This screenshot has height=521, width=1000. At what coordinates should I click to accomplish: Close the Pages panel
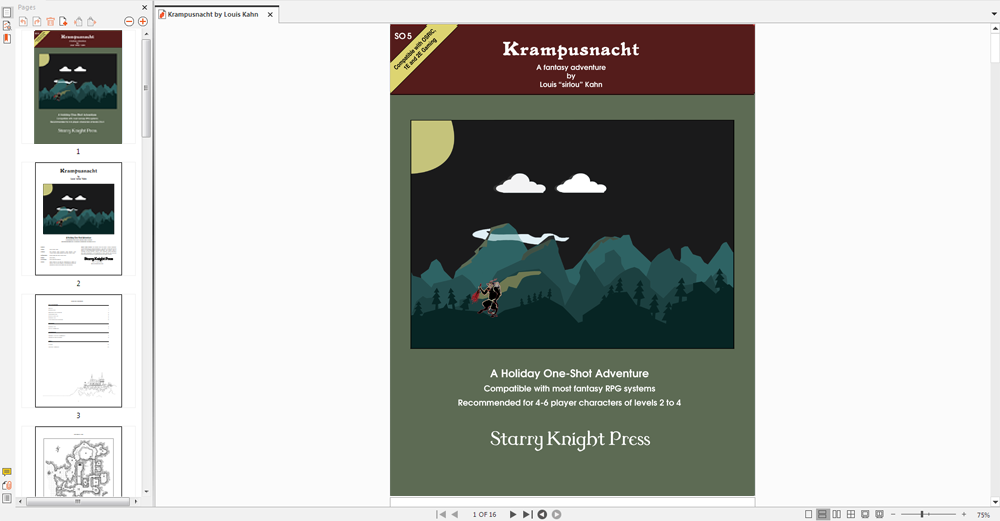click(144, 7)
